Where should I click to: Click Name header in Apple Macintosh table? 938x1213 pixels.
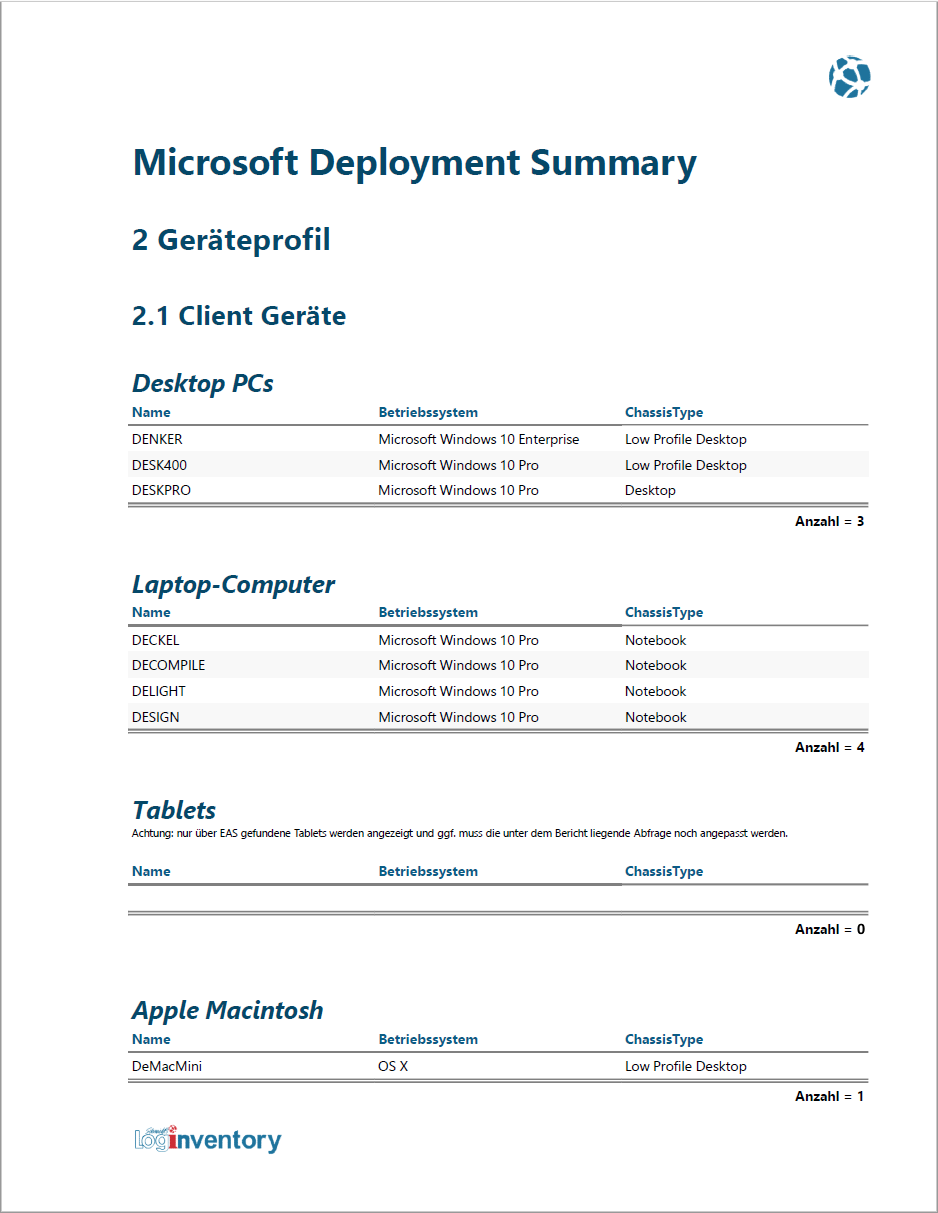coord(151,1039)
